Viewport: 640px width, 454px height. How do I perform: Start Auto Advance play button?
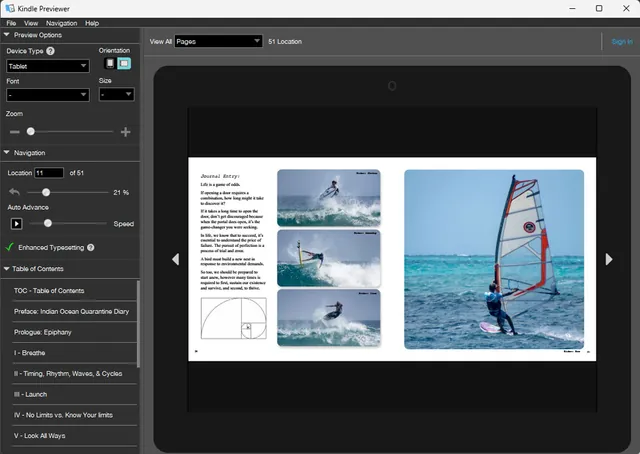[x=16, y=224]
